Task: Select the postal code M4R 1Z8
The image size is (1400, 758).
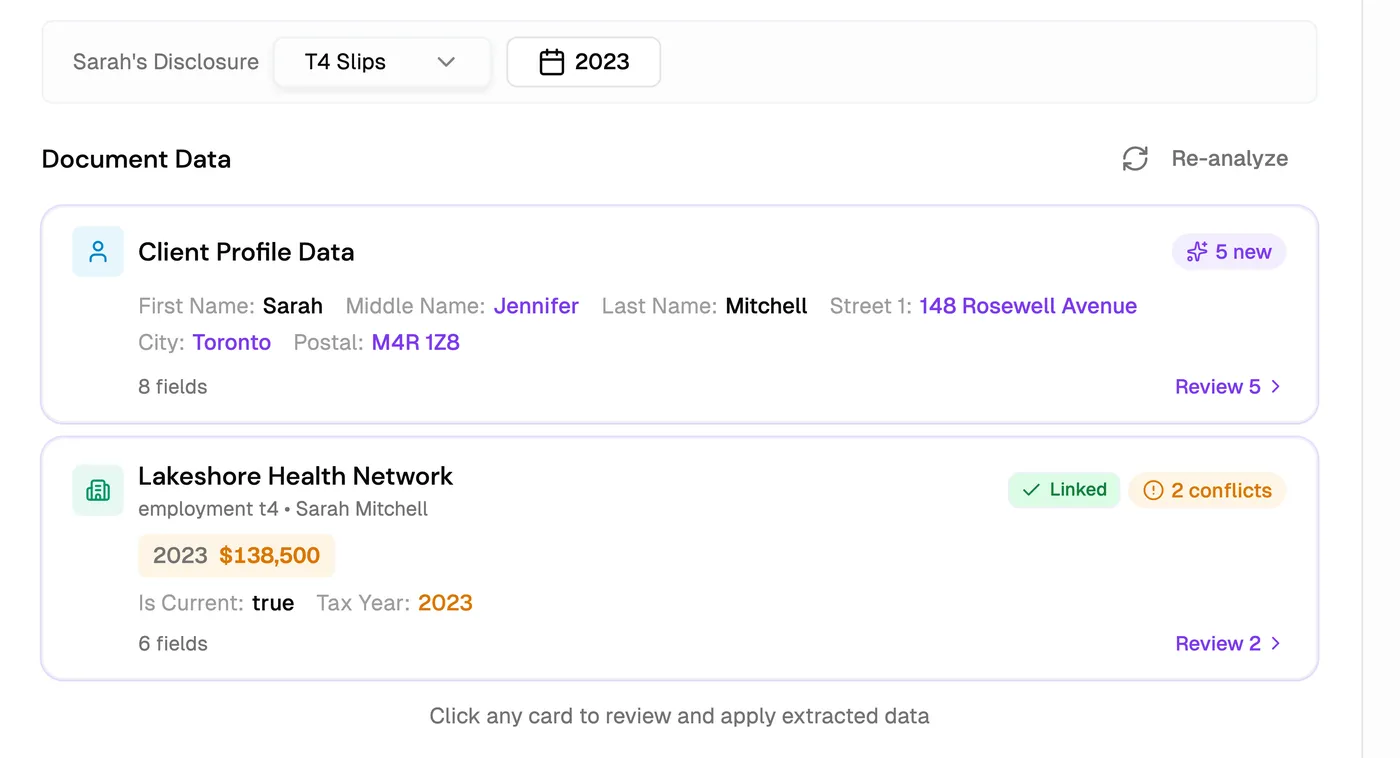Action: 416,342
